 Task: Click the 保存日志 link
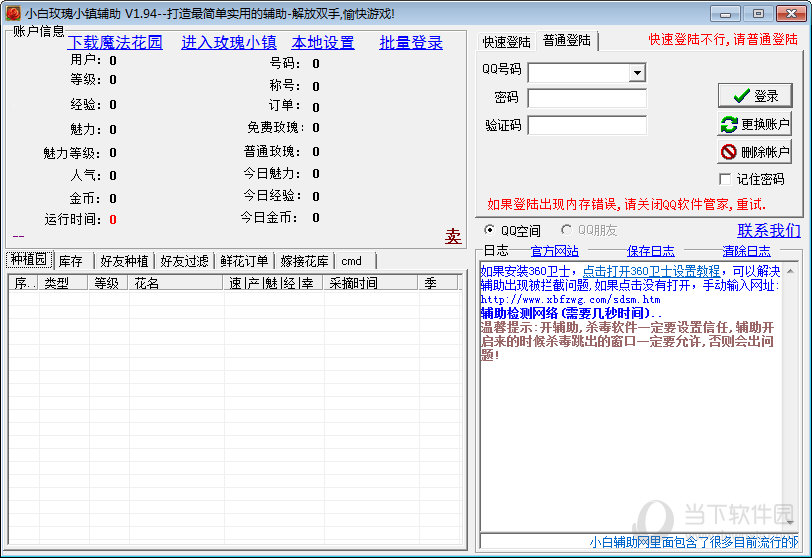(x=650, y=251)
